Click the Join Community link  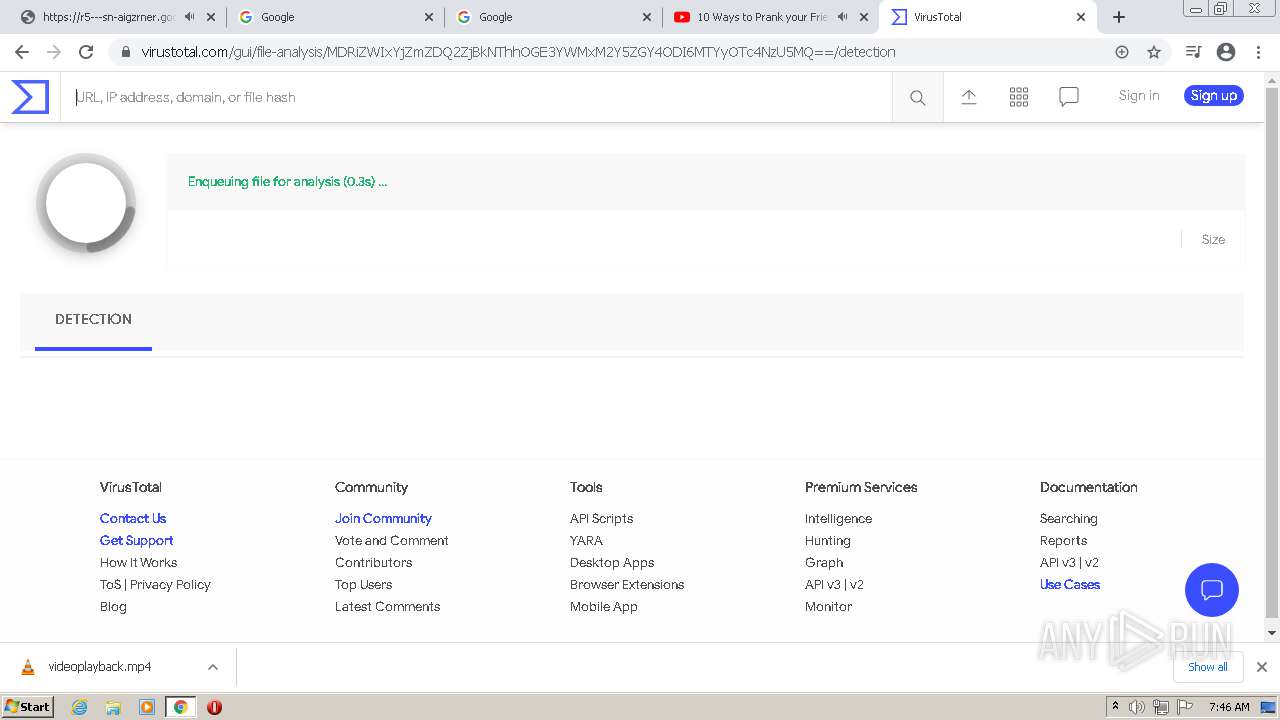pyautogui.click(x=383, y=518)
